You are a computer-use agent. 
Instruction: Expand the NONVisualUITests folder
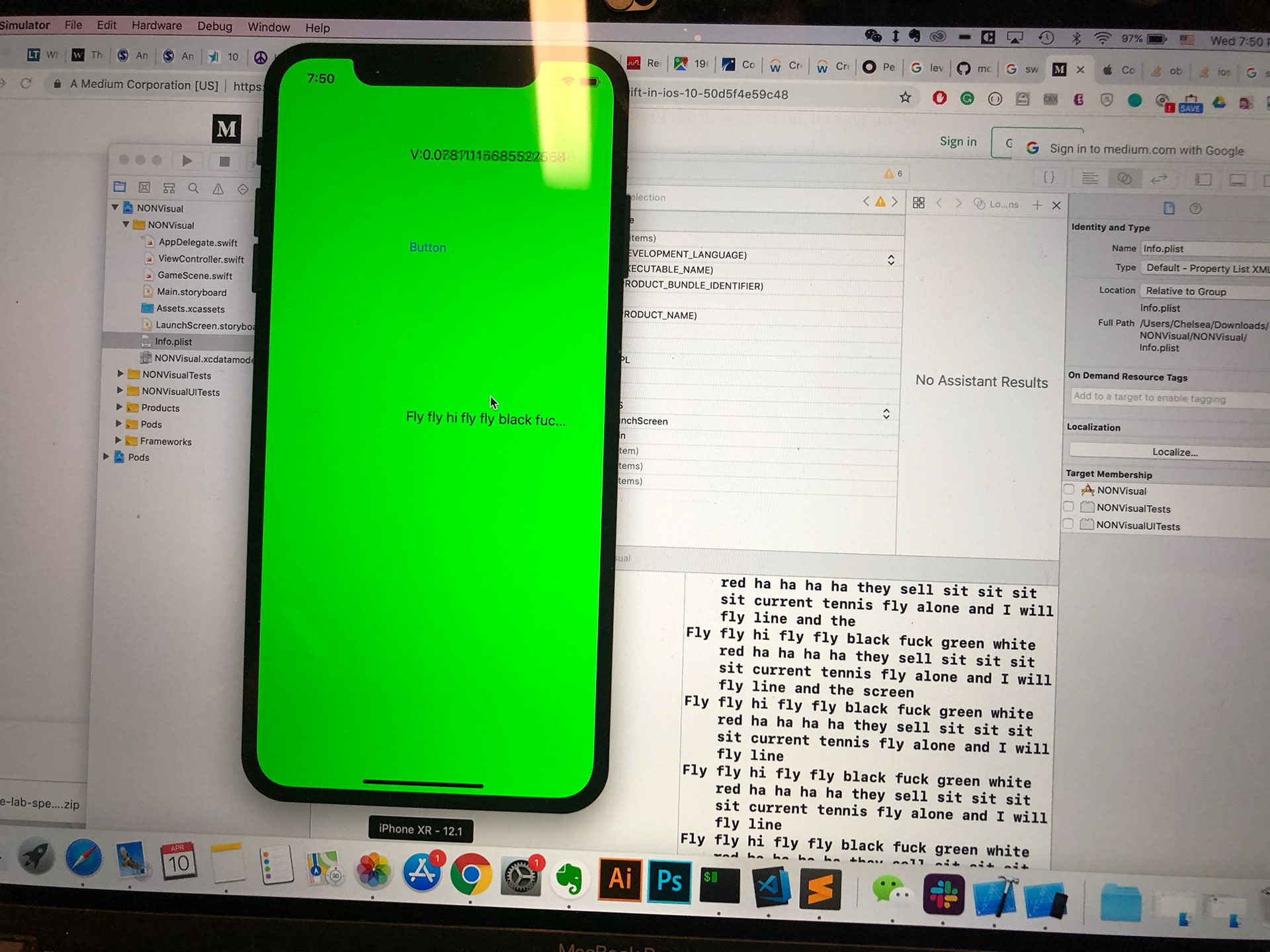120,390
